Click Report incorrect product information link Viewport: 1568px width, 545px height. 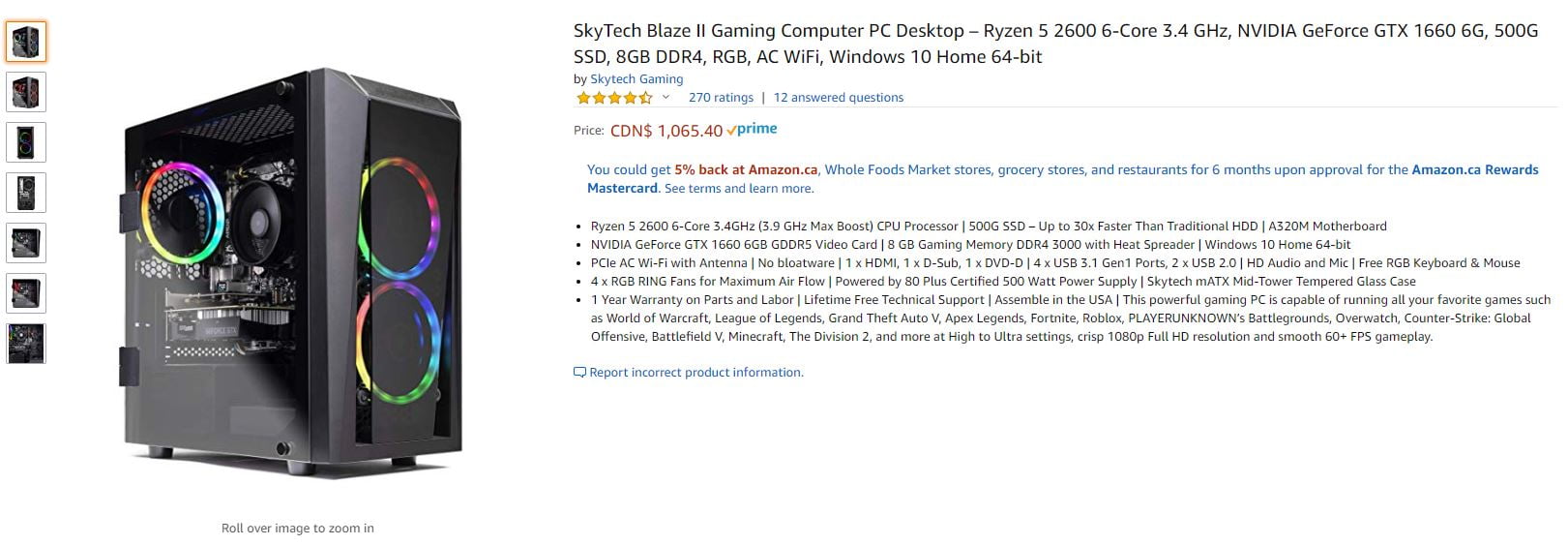(x=696, y=373)
